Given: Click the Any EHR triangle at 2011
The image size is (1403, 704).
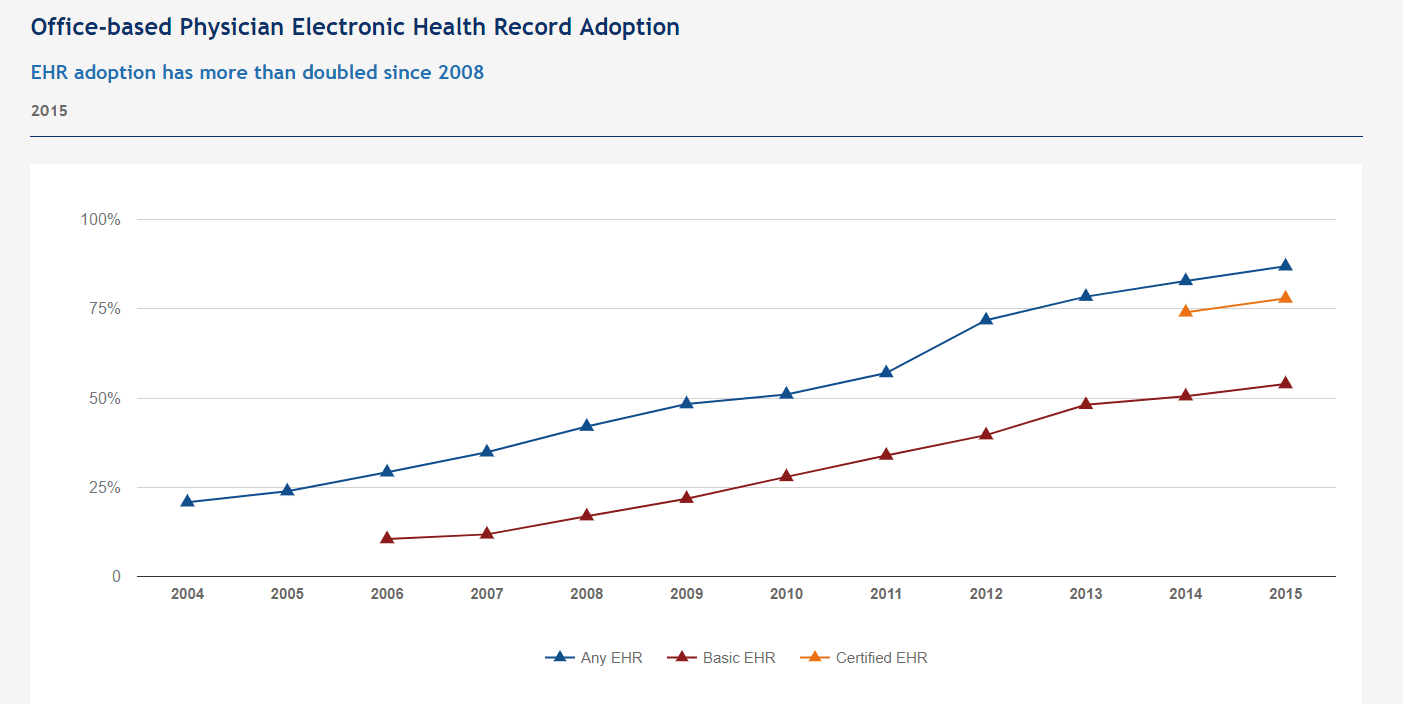Looking at the screenshot, I should [886, 372].
